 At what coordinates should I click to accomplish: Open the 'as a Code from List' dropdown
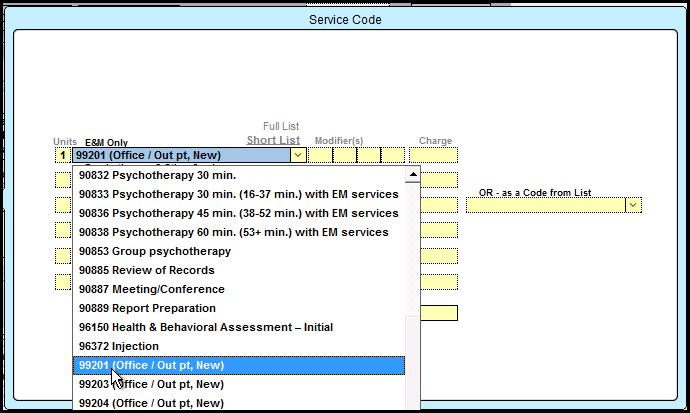(633, 205)
